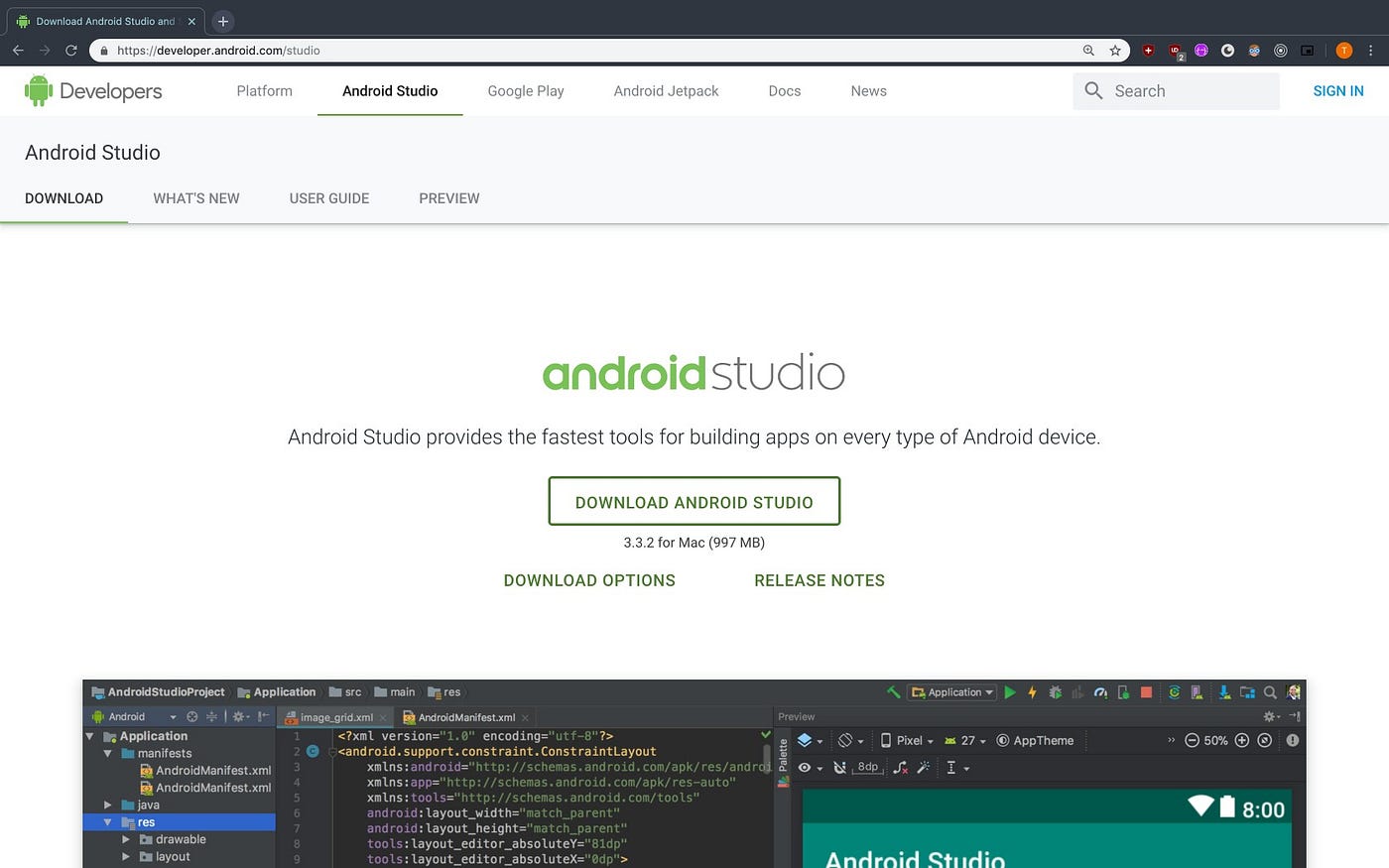
Task: Click the red Stop square icon
Action: [x=1146, y=692]
